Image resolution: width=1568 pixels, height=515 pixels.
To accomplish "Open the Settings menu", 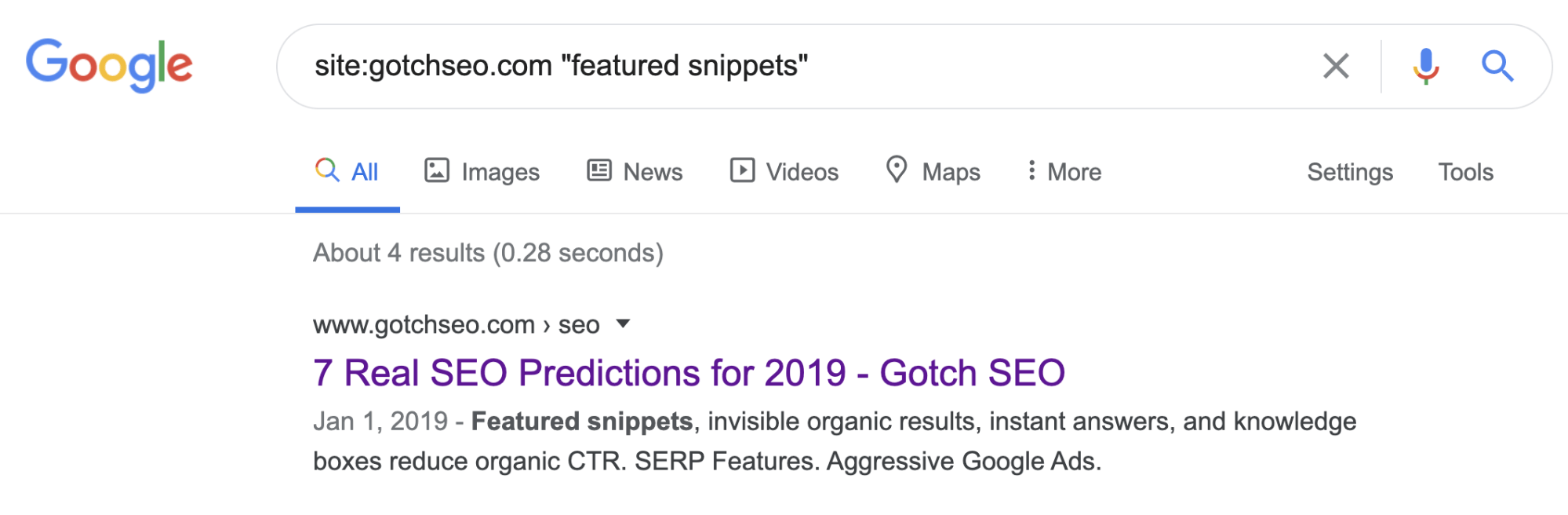I will coord(1349,172).
